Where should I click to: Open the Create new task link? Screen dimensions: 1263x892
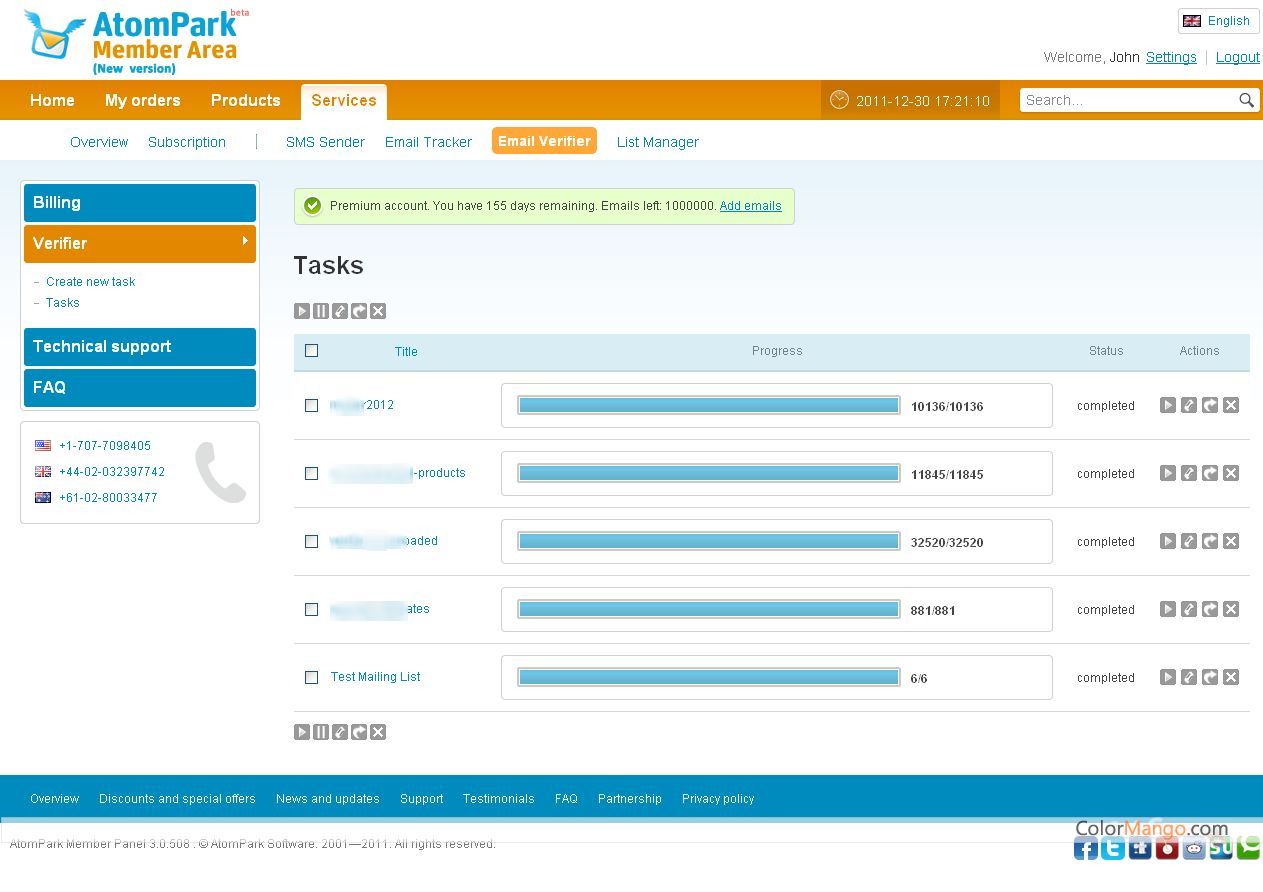(90, 282)
